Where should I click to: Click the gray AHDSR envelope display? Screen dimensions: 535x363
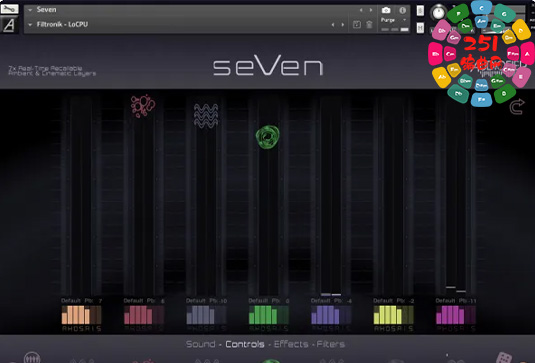[x=206, y=315]
